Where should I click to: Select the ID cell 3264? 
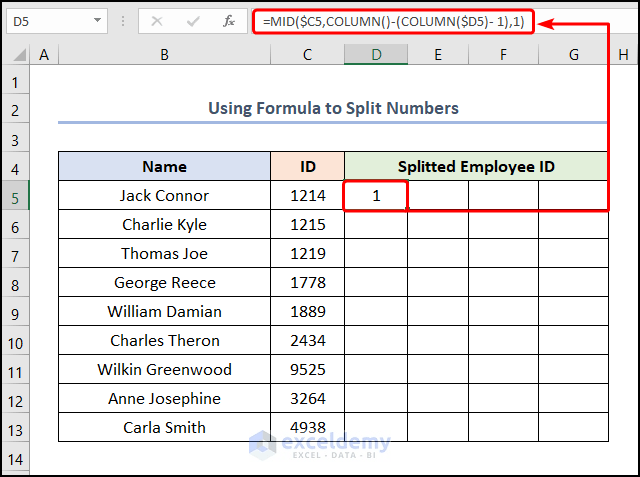coord(307,398)
